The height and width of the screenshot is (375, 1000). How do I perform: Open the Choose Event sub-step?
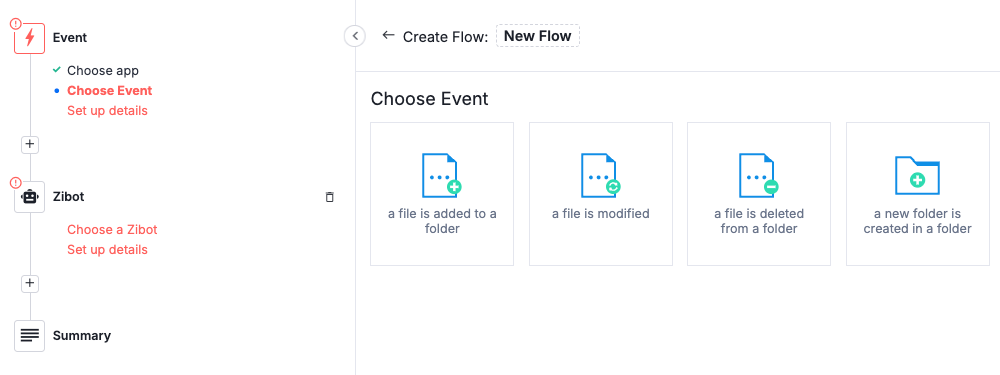pyautogui.click(x=110, y=91)
